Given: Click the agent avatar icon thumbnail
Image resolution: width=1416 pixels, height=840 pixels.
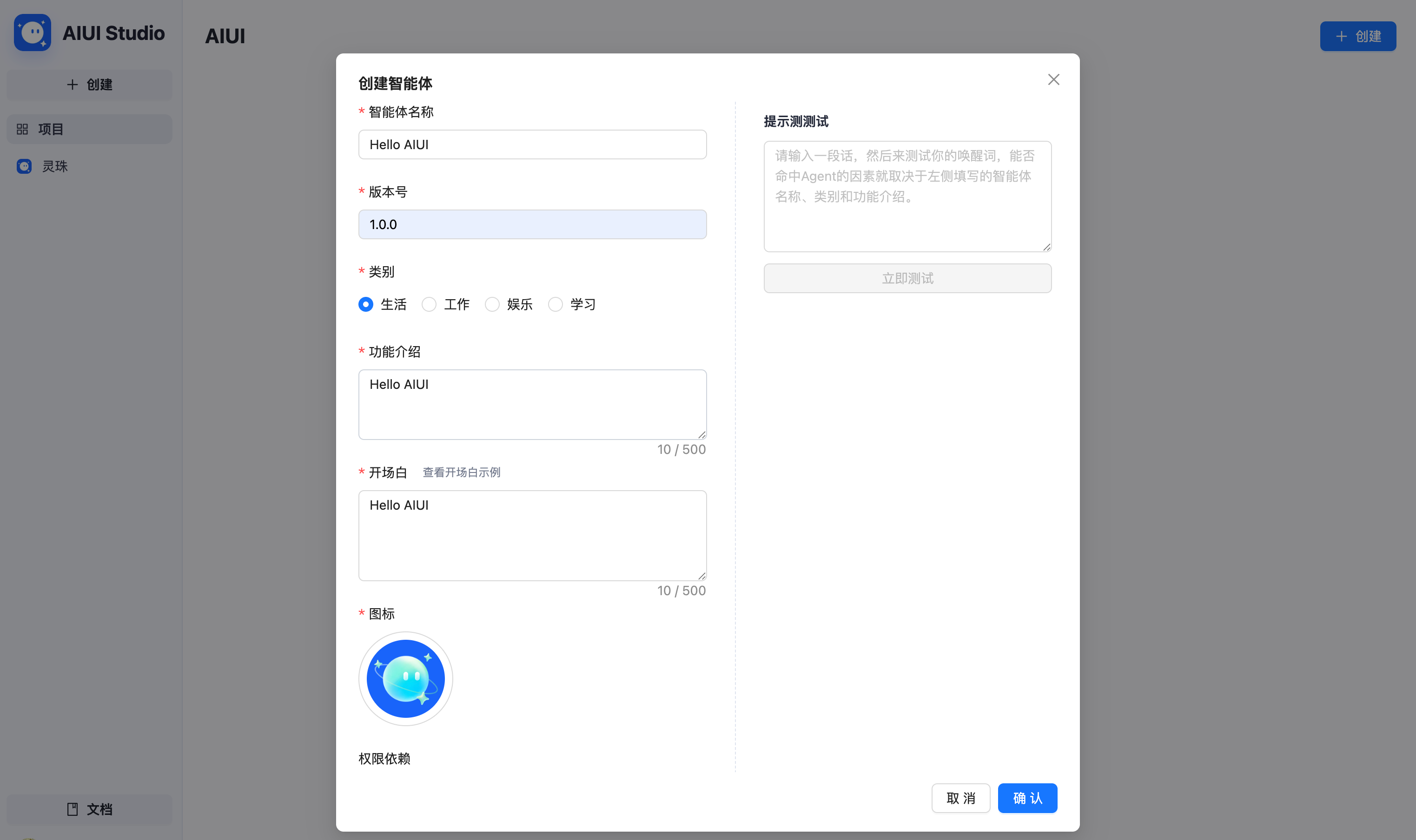Looking at the screenshot, I should coord(405,679).
